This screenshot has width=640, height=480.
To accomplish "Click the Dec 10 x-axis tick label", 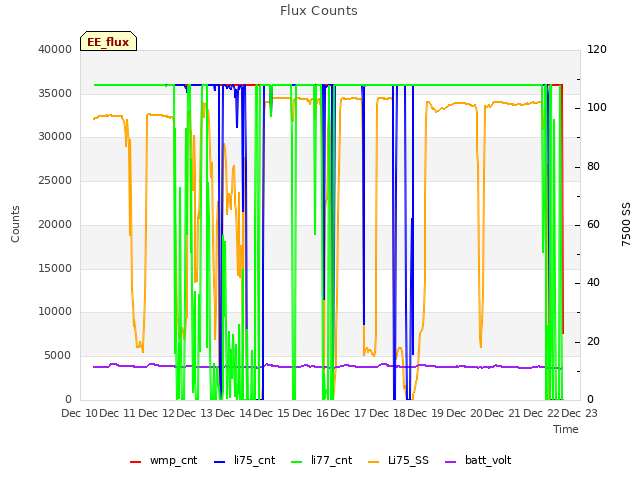I will pos(80,413).
